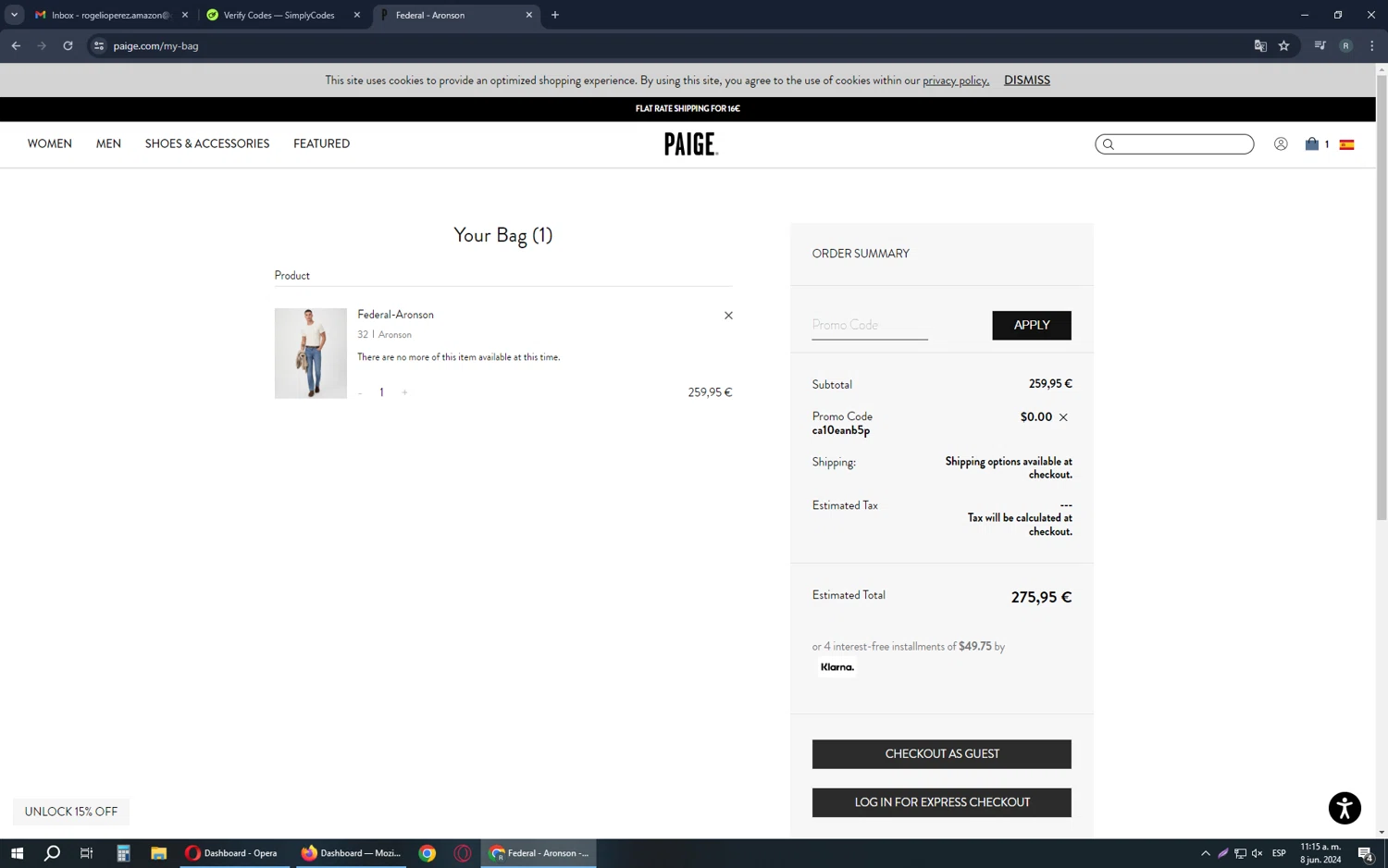View site information icon in address bar
The image size is (1388, 868).
(99, 45)
